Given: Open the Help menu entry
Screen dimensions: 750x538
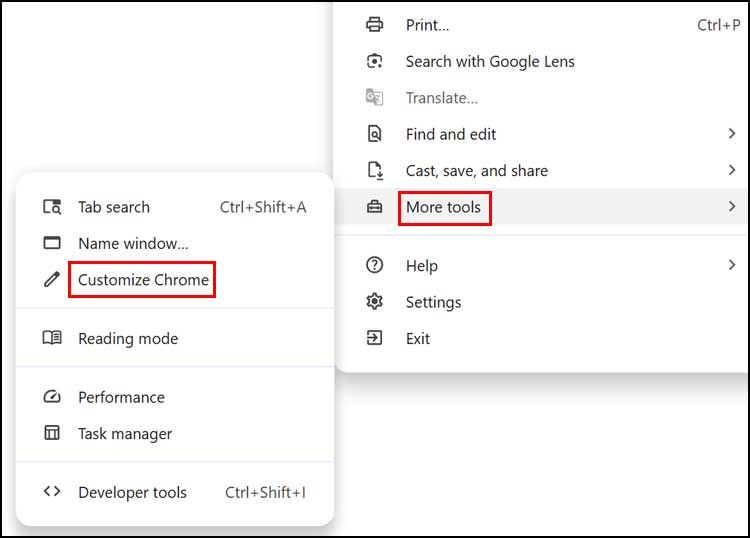Looking at the screenshot, I should [x=541, y=265].
